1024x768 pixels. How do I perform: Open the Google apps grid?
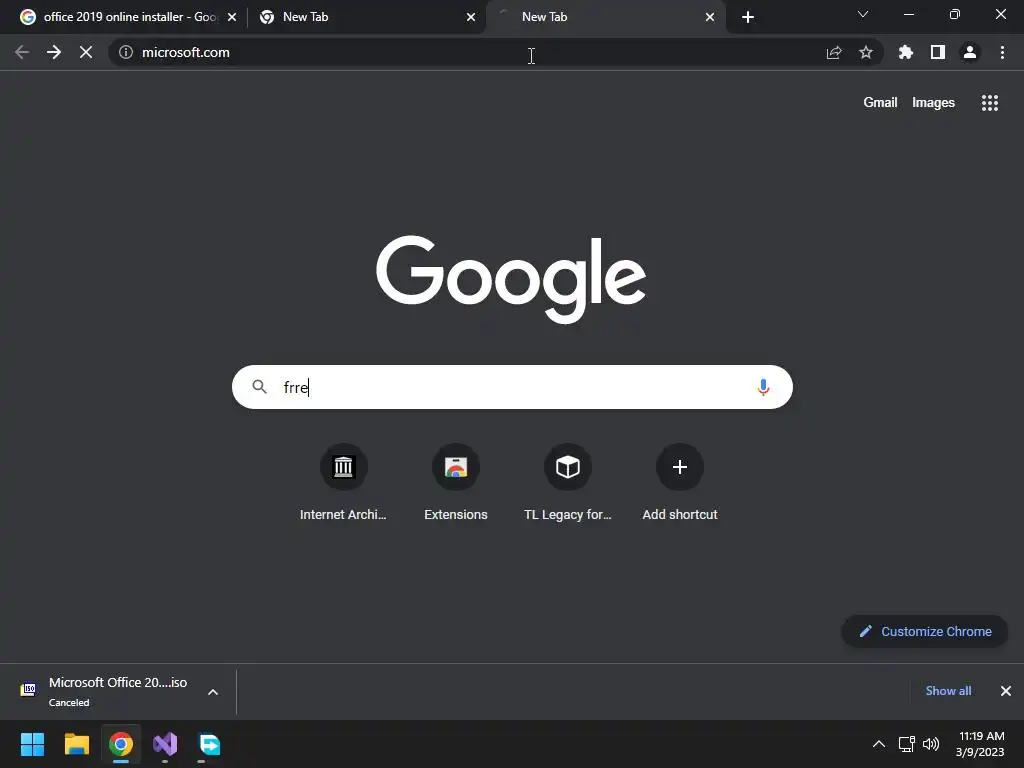click(x=990, y=103)
